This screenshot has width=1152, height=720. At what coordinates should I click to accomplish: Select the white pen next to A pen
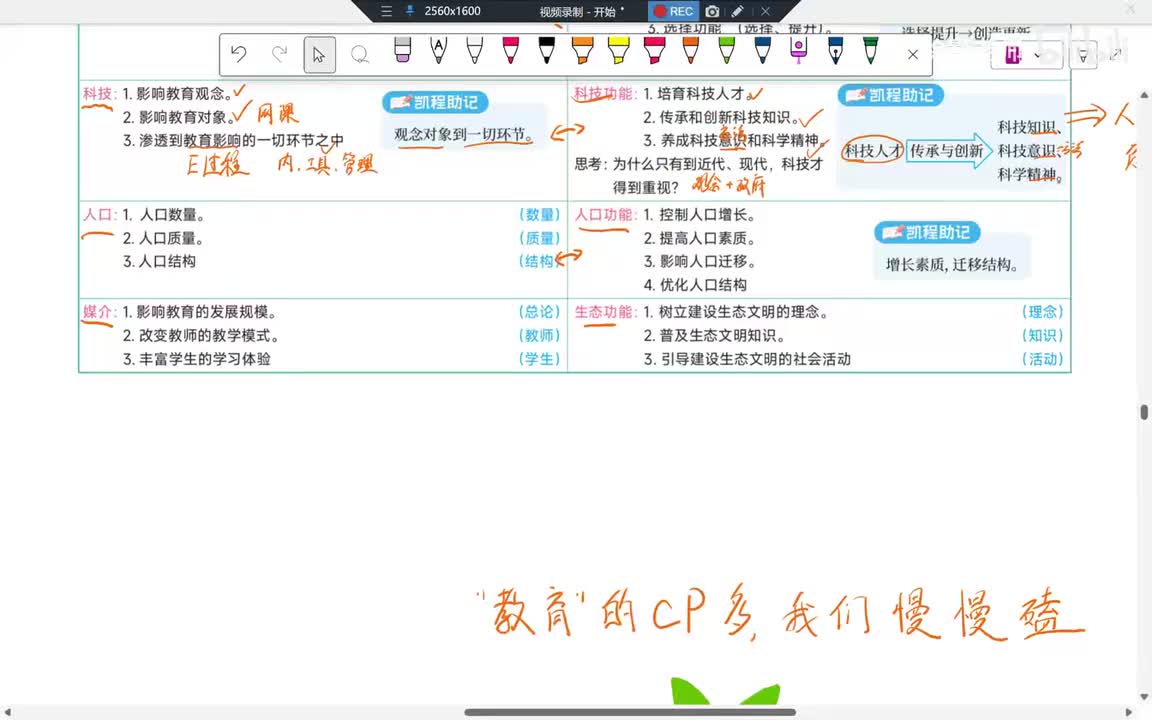tap(475, 50)
